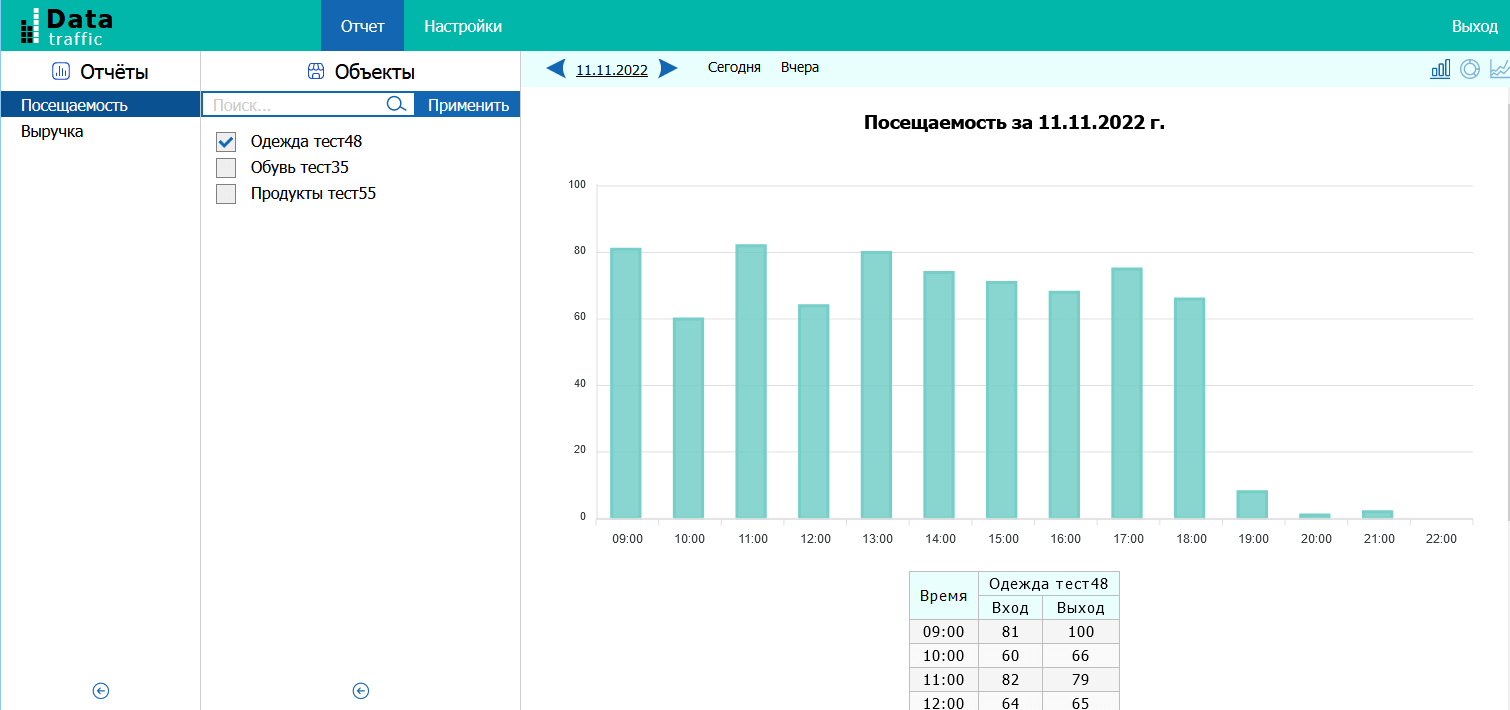
Task: Switch to line chart view
Action: [x=1498, y=69]
